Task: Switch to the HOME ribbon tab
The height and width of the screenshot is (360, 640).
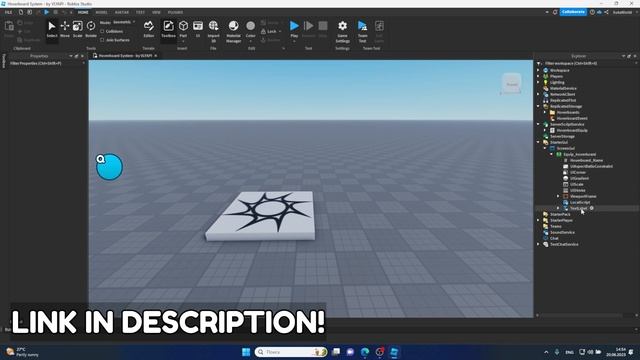Action: [x=83, y=12]
